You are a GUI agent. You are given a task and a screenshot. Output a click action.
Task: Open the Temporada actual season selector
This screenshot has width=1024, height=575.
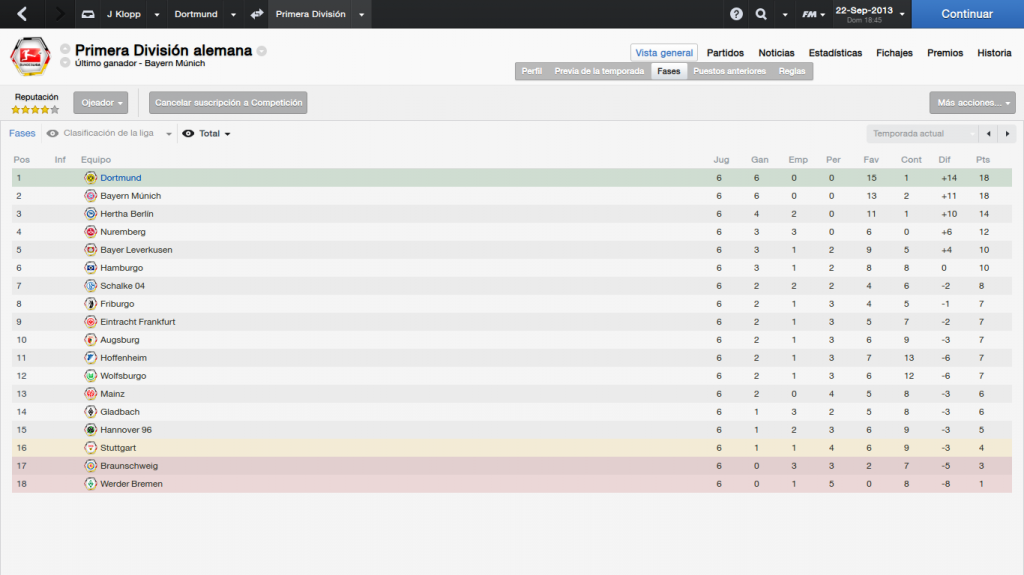pyautogui.click(x=921, y=133)
